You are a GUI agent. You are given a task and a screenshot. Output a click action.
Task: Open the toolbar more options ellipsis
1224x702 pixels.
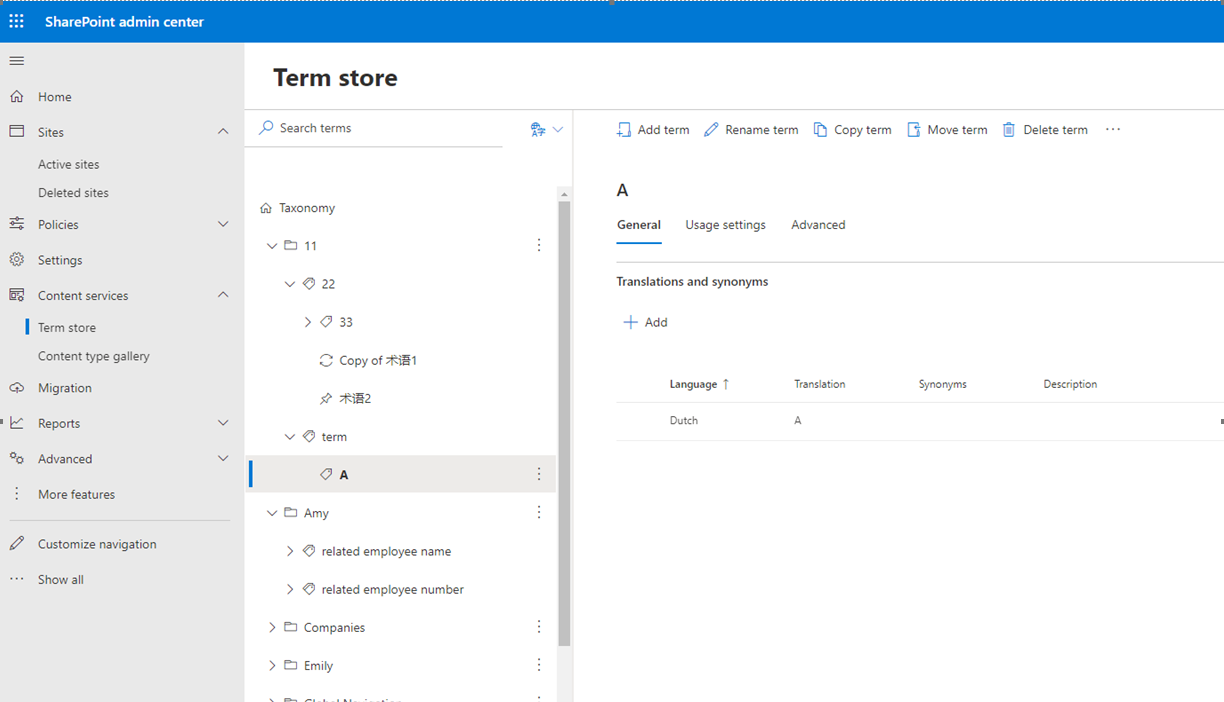[1112, 129]
